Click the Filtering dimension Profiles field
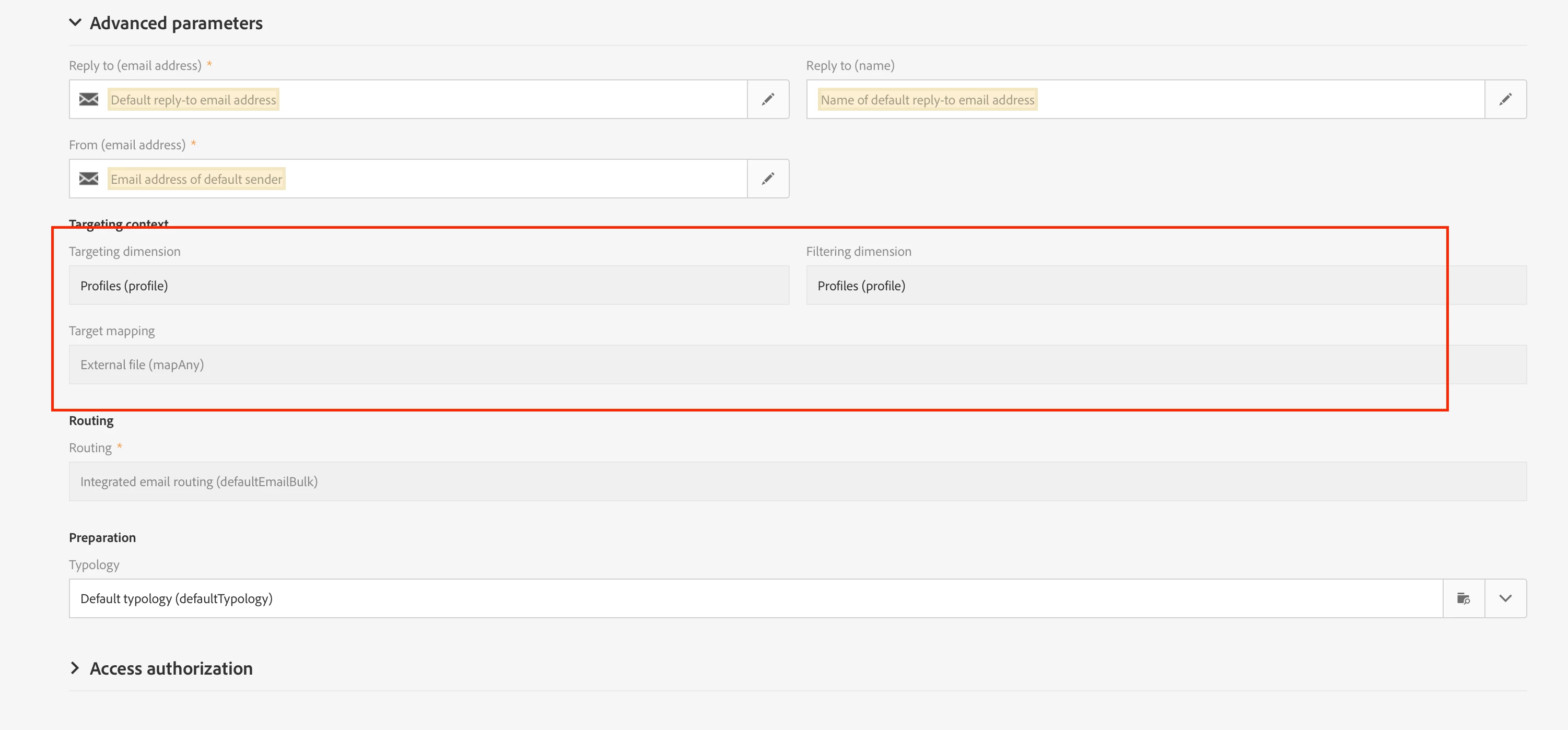The width and height of the screenshot is (1568, 730). [1166, 285]
